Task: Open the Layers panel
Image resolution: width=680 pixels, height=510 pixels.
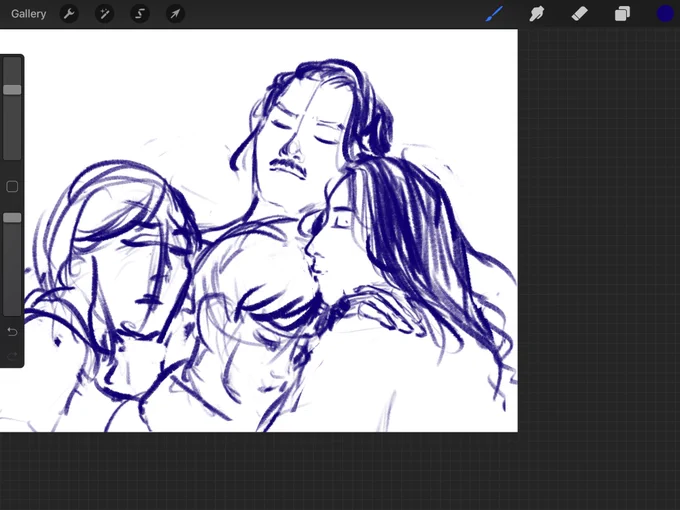Action: tap(622, 14)
